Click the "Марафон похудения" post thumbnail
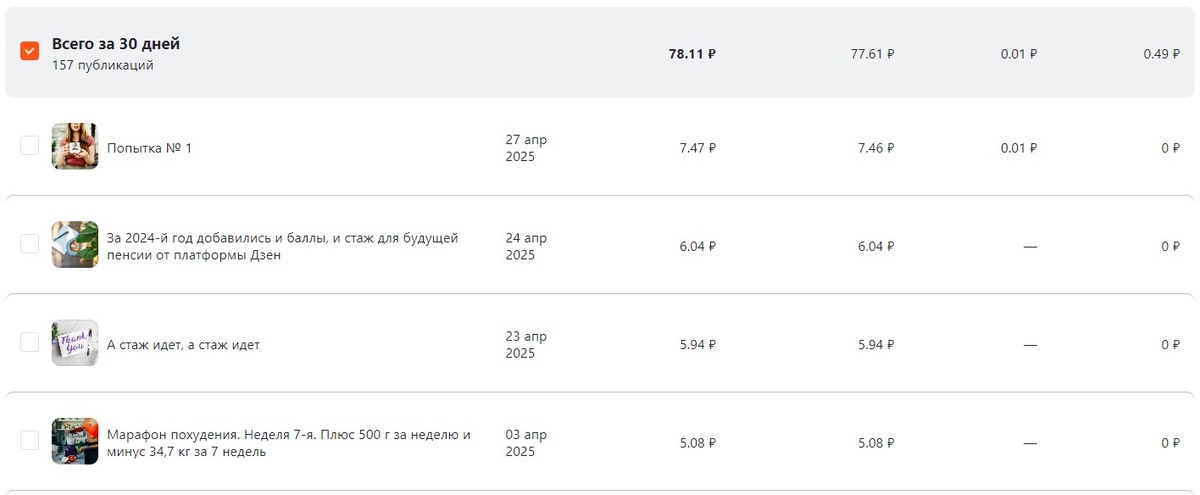This screenshot has height=495, width=1200. (75, 441)
